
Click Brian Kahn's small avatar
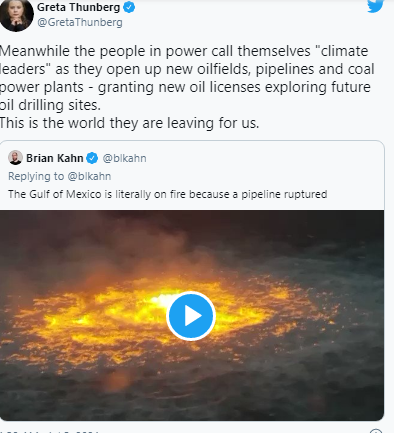pyautogui.click(x=15, y=158)
